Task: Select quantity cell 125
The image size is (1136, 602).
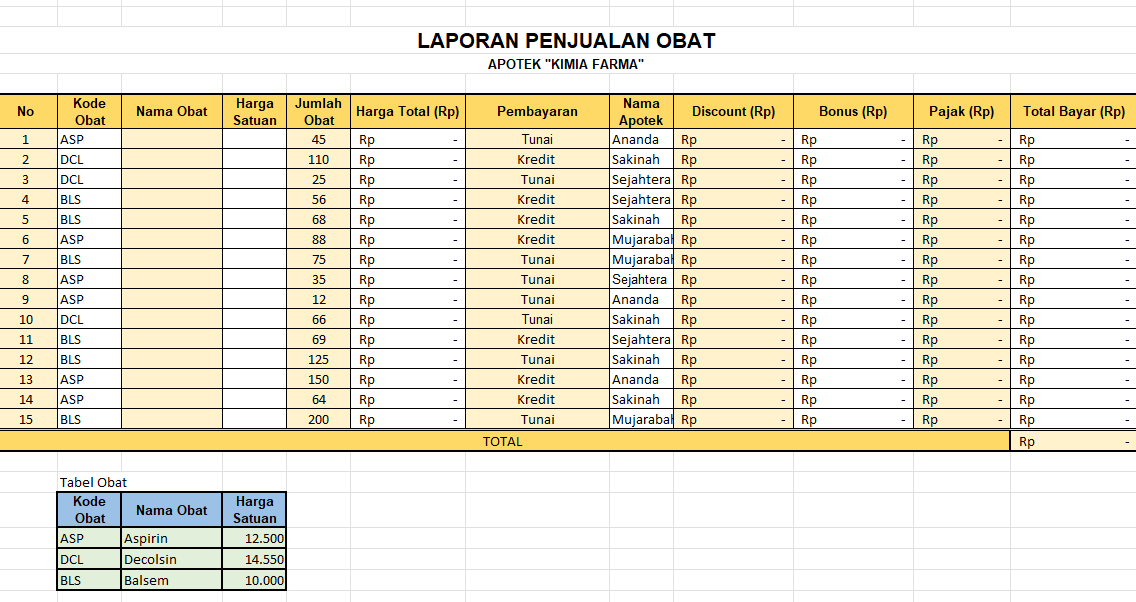Action: pyautogui.click(x=319, y=359)
